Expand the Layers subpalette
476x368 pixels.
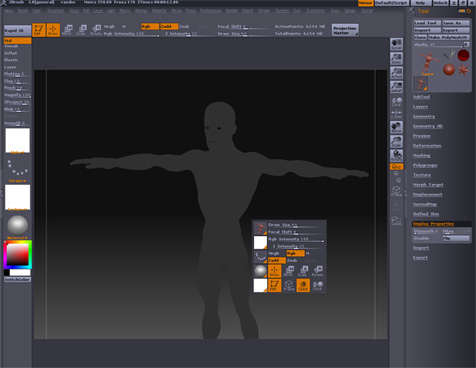pyautogui.click(x=420, y=107)
